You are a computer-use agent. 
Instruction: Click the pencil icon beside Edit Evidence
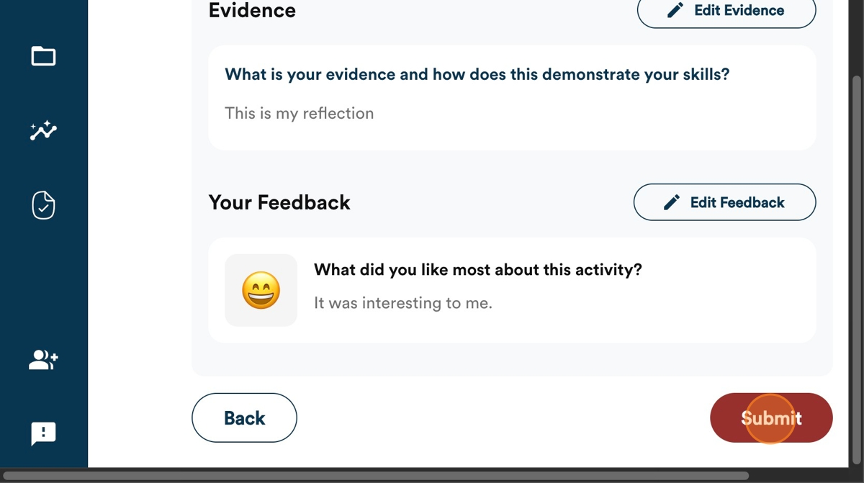pyautogui.click(x=675, y=10)
